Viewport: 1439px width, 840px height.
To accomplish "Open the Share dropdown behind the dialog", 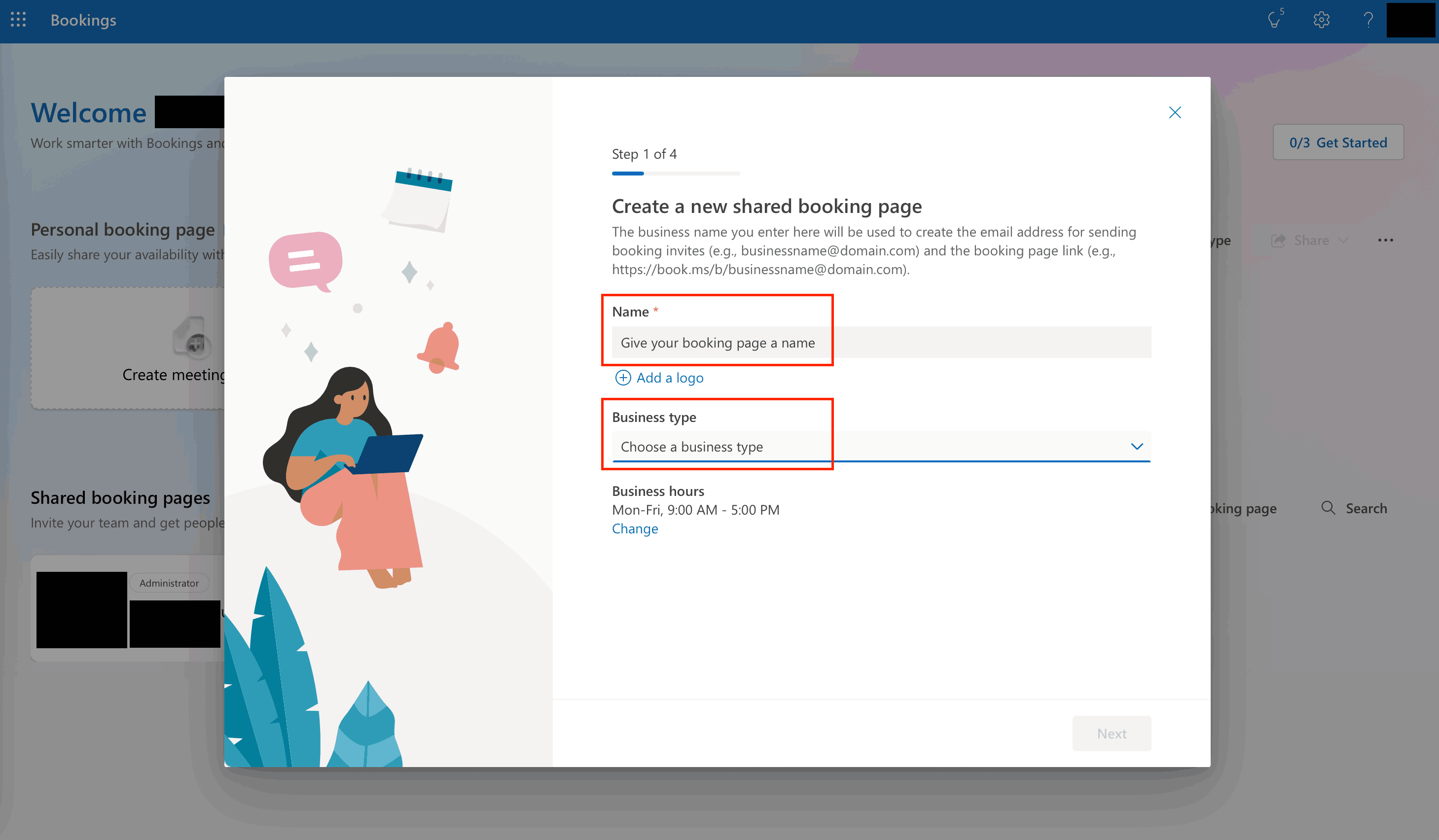I will click(1309, 240).
